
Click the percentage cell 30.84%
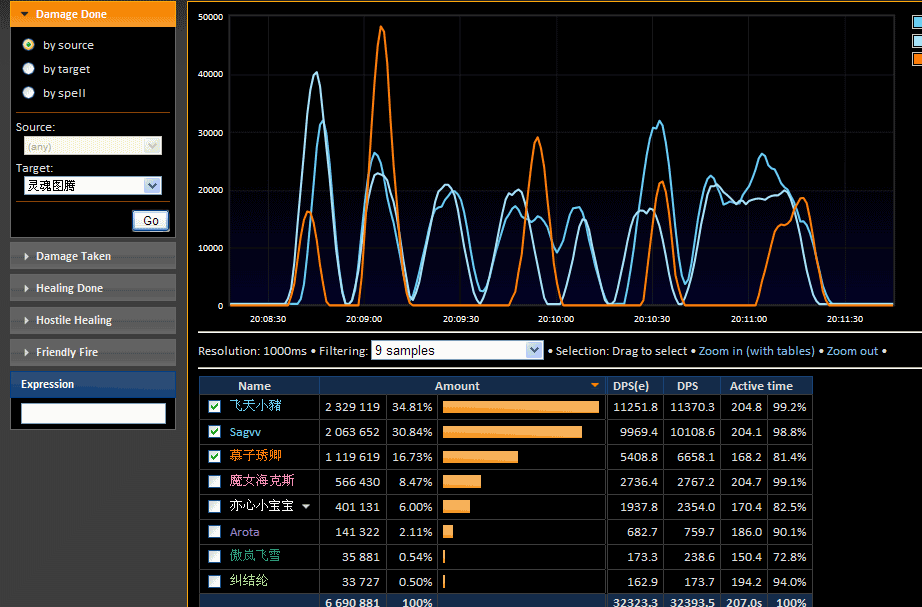tap(412, 432)
